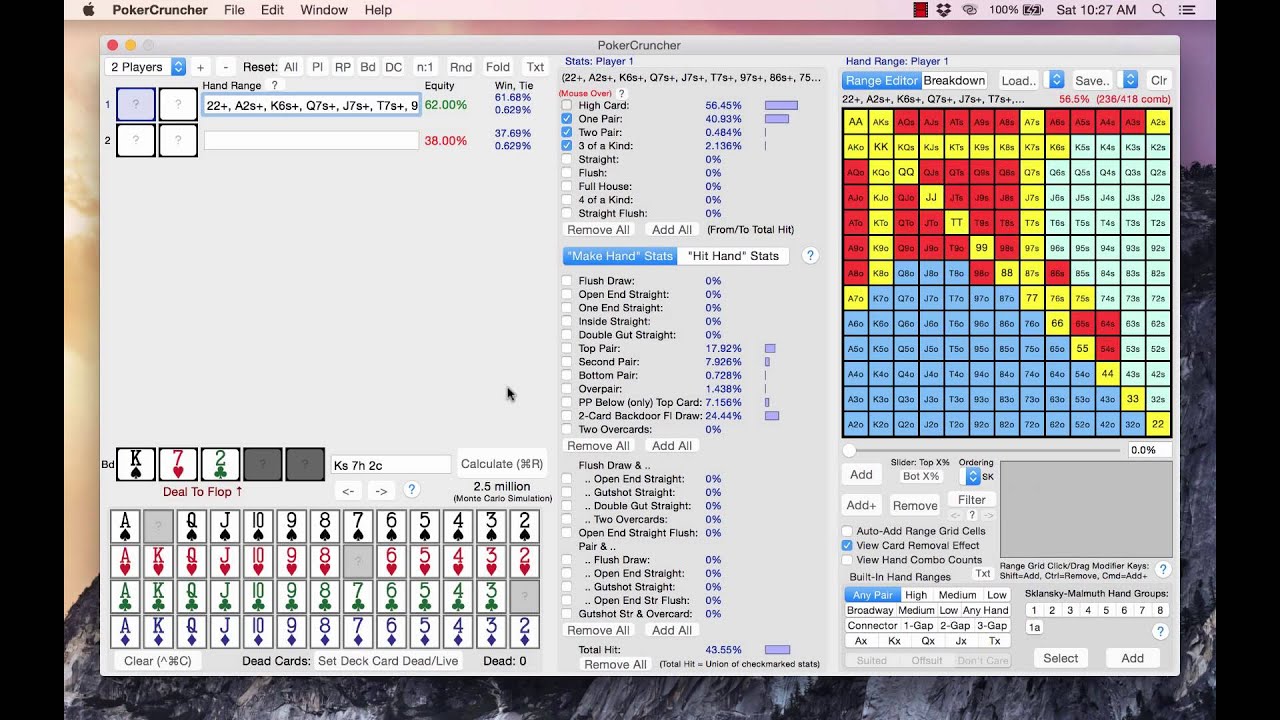Click the 9 of hearts deck card
Image resolution: width=1280 pixels, height=720 pixels.
(292, 562)
